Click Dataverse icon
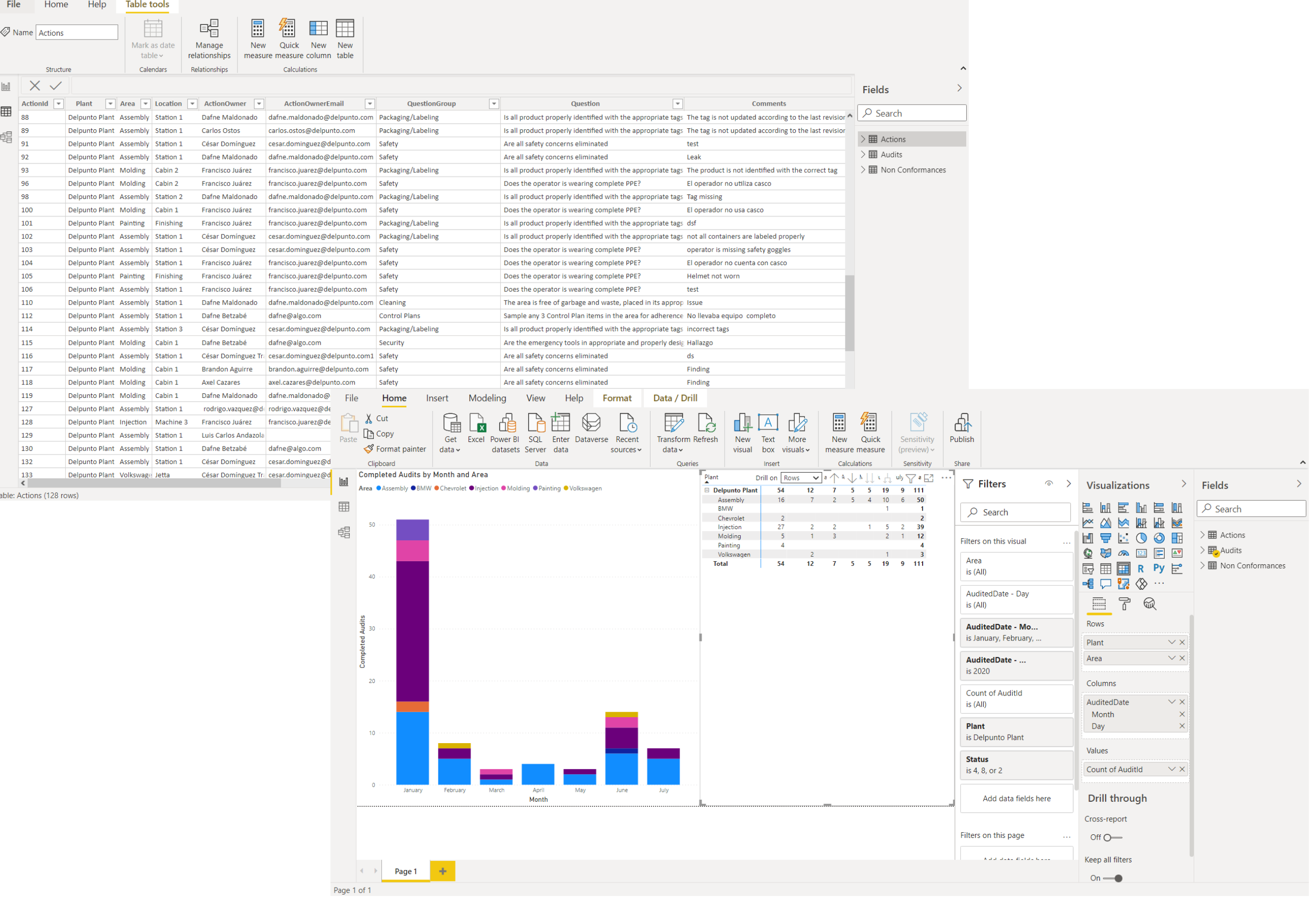Image resolution: width=1316 pixels, height=902 pixels. [592, 423]
